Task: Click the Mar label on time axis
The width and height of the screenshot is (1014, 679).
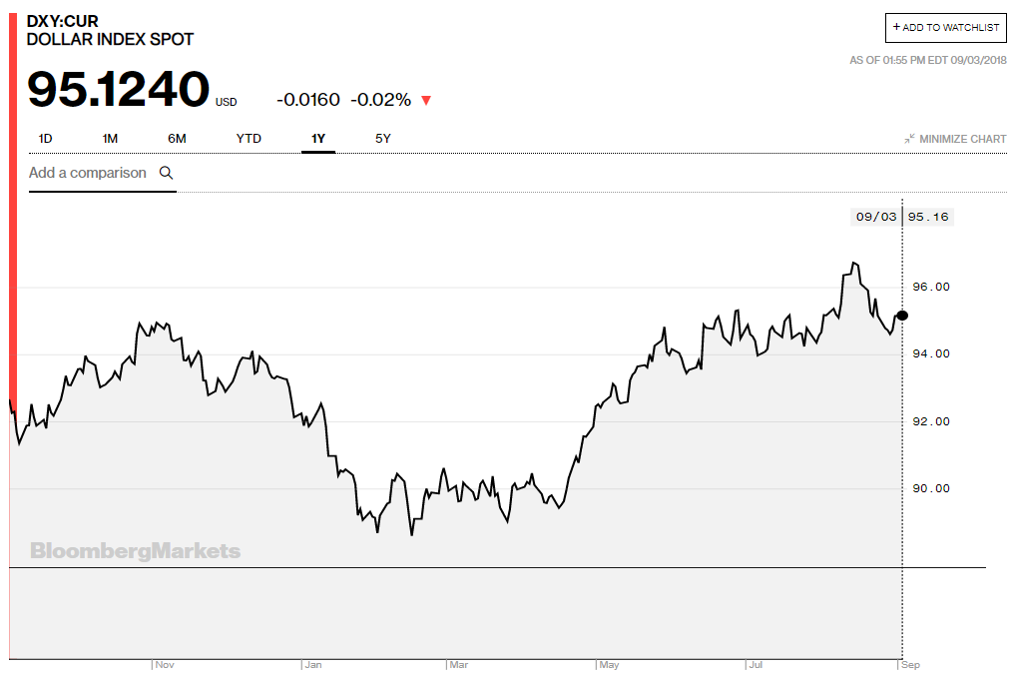Action: [459, 664]
